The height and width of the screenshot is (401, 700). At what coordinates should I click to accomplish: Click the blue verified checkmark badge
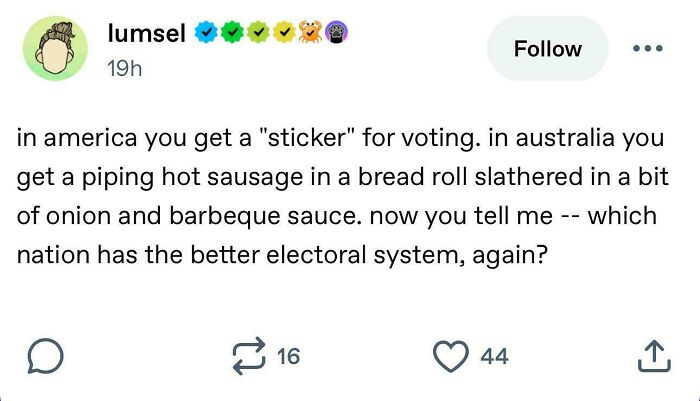tap(204, 33)
